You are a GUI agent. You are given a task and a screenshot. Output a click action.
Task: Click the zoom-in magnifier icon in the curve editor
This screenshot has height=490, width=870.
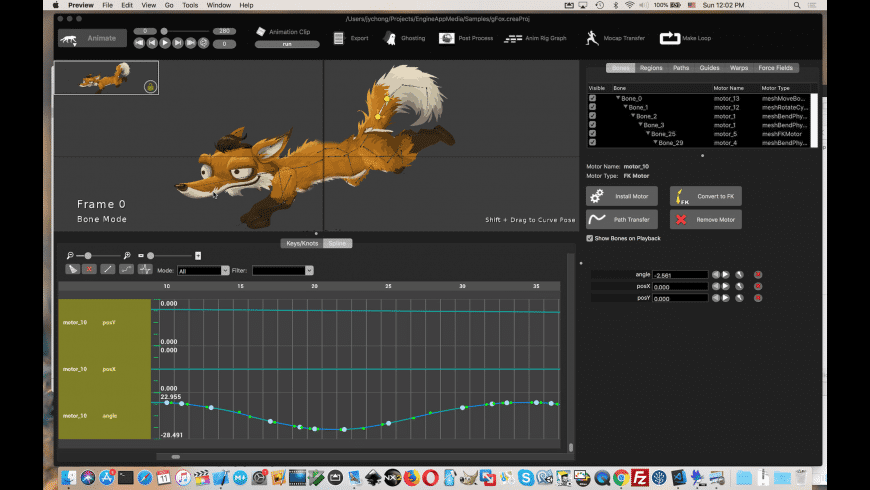[127, 255]
